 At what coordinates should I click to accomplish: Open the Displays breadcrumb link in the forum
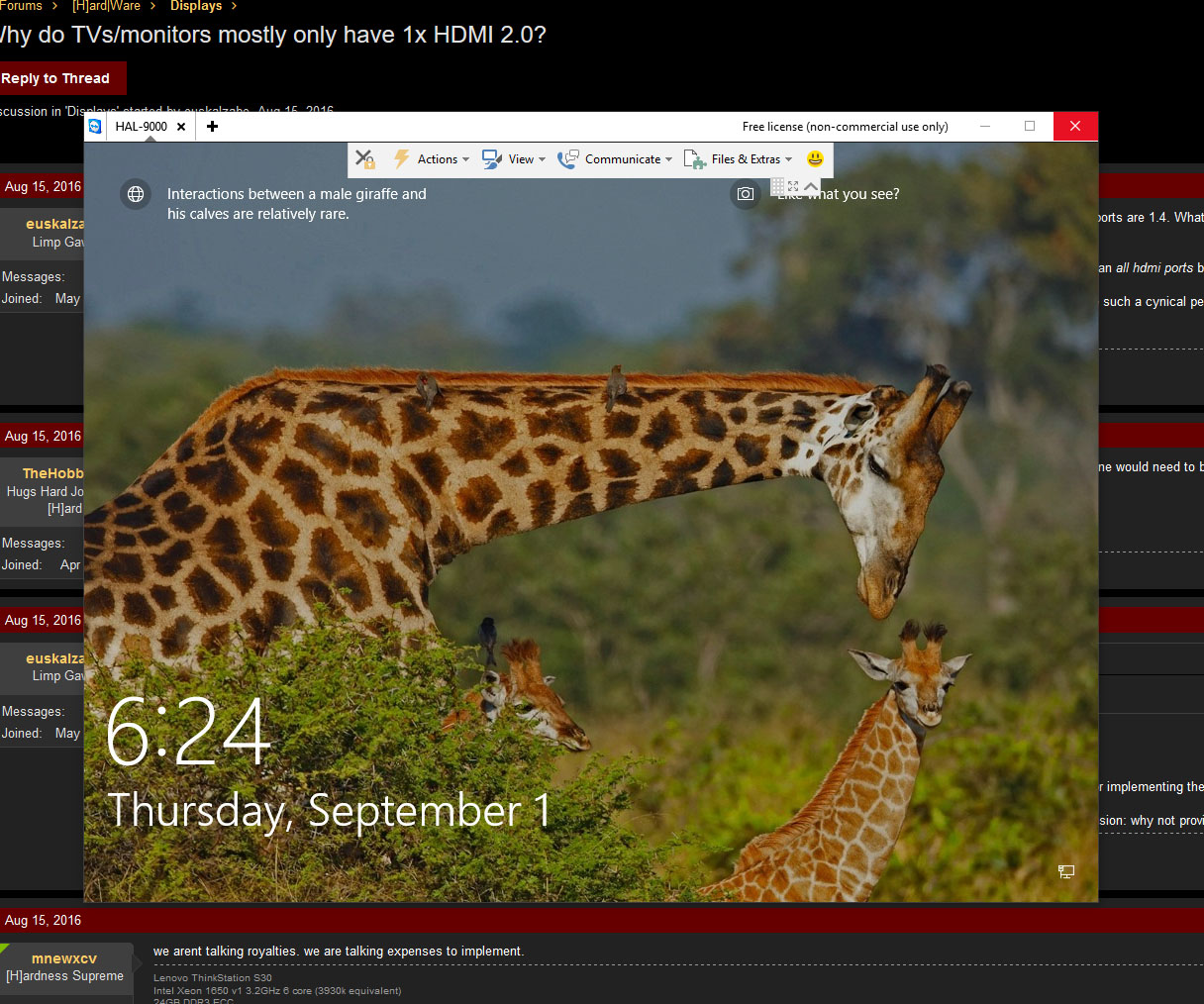click(196, 6)
